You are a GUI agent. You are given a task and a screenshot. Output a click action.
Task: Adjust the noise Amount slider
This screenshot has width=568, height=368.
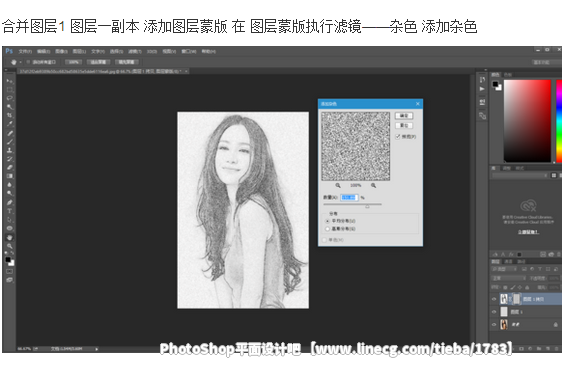tap(367, 206)
